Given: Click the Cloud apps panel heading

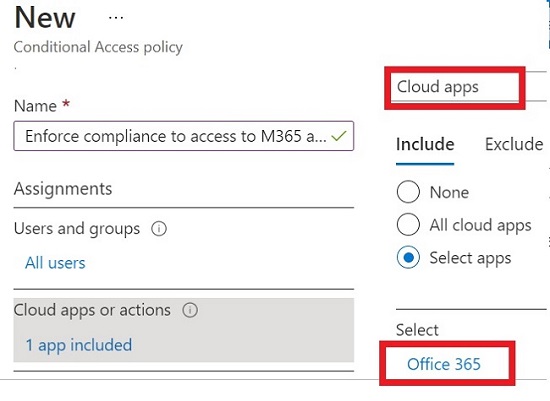Looking at the screenshot, I should [x=437, y=87].
